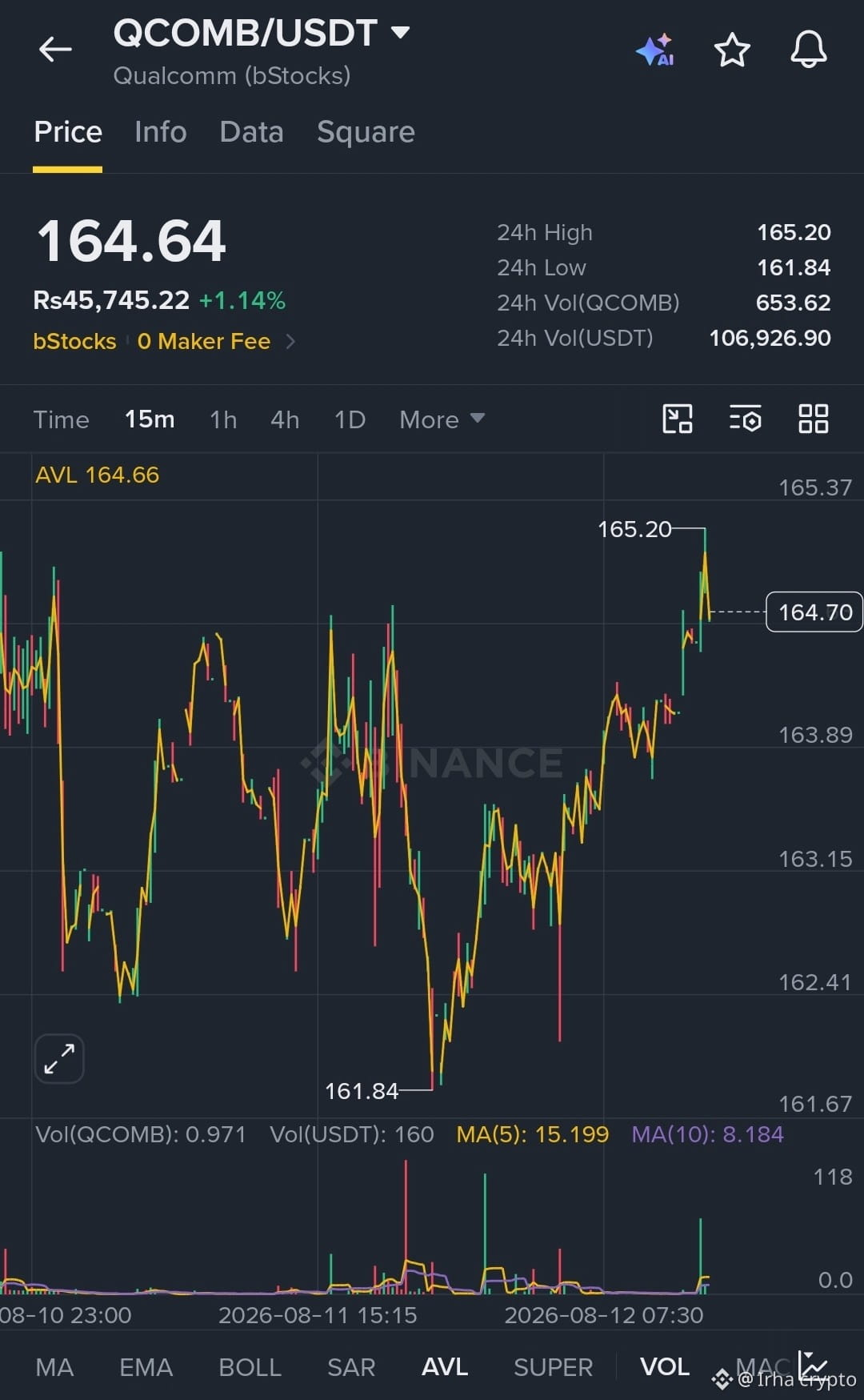This screenshot has width=864, height=1400.
Task: Tap the MA(10): 8.184 label
Action: coord(707,1134)
